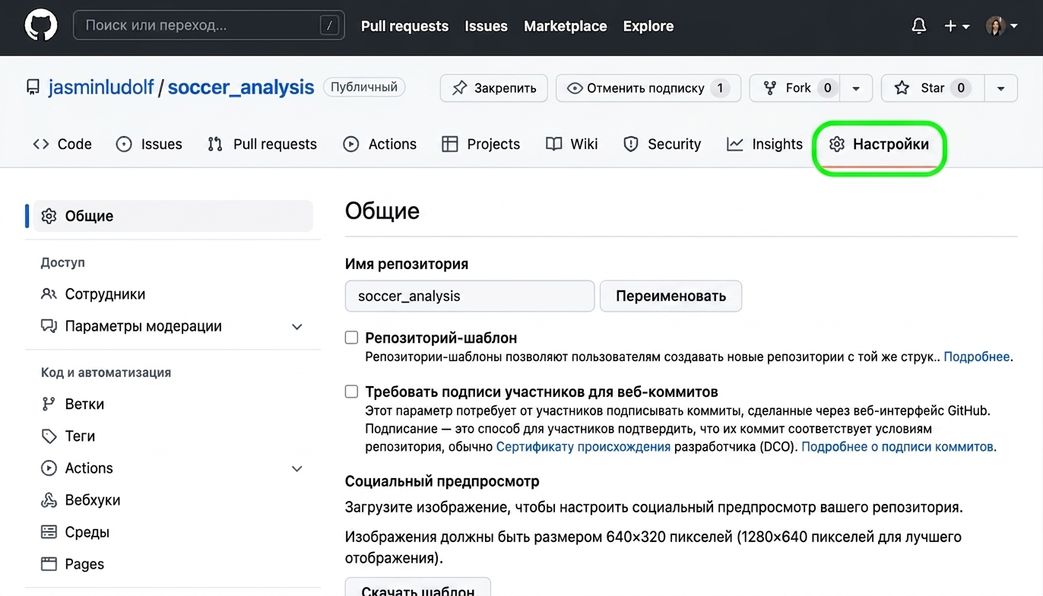Switch to the Projects tab
The image size is (1043, 596).
click(481, 144)
